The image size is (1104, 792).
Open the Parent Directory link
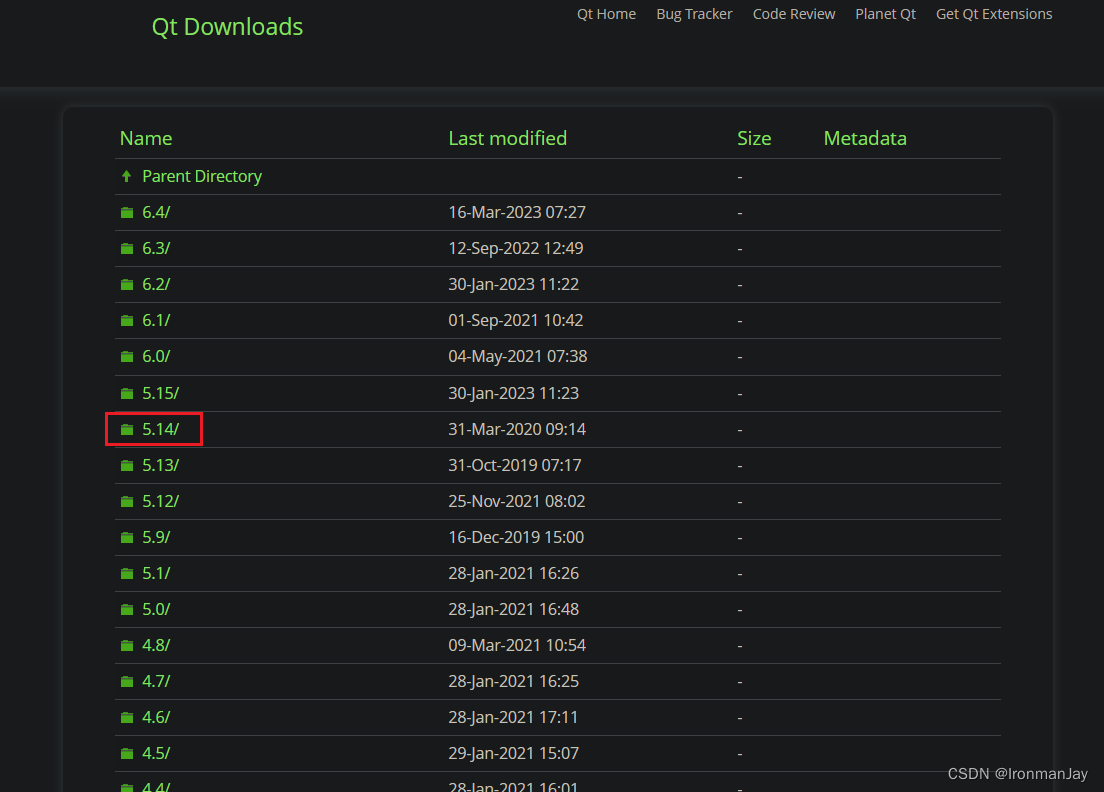point(202,176)
